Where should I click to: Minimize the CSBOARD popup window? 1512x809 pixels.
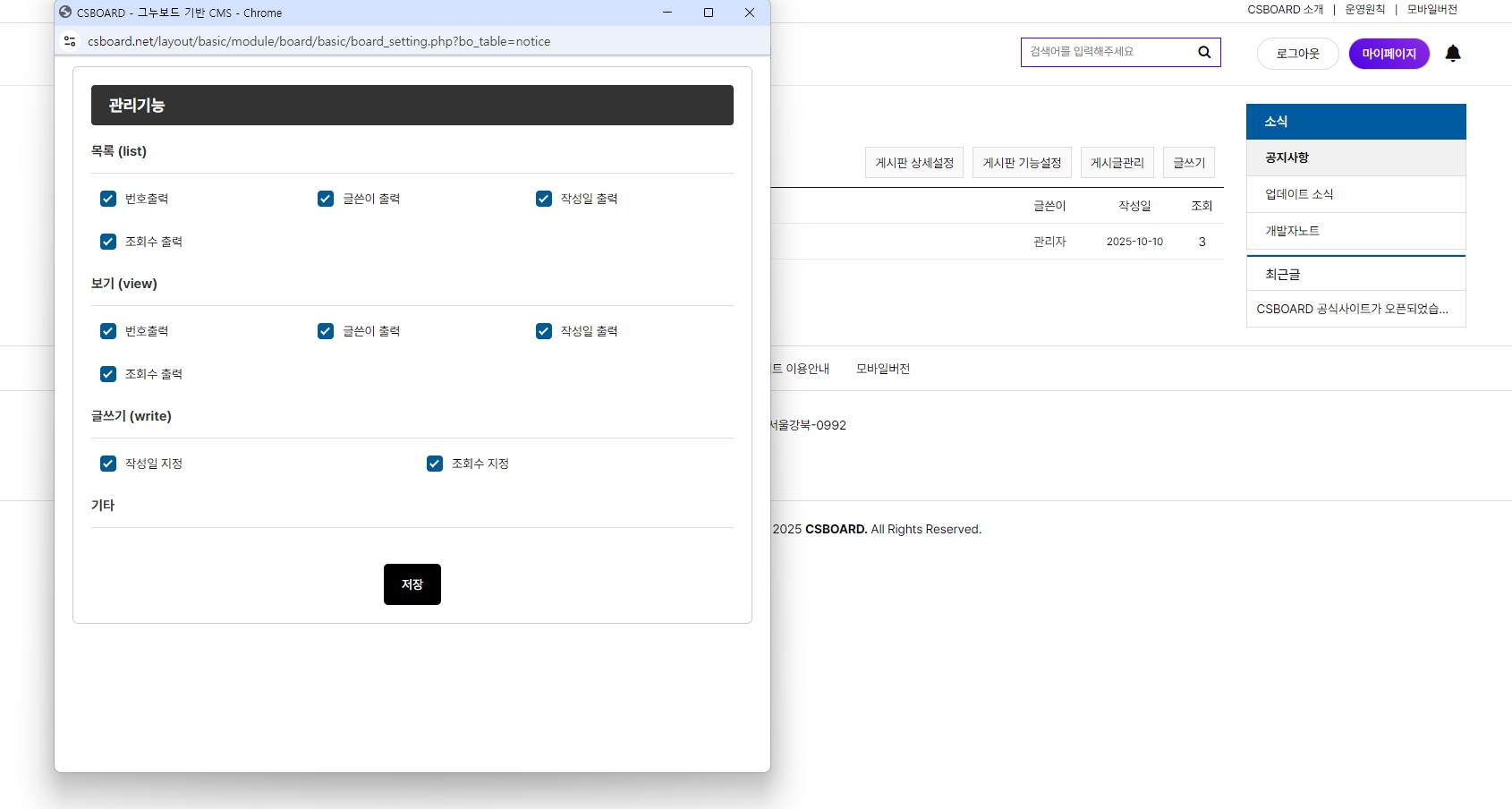click(x=667, y=13)
